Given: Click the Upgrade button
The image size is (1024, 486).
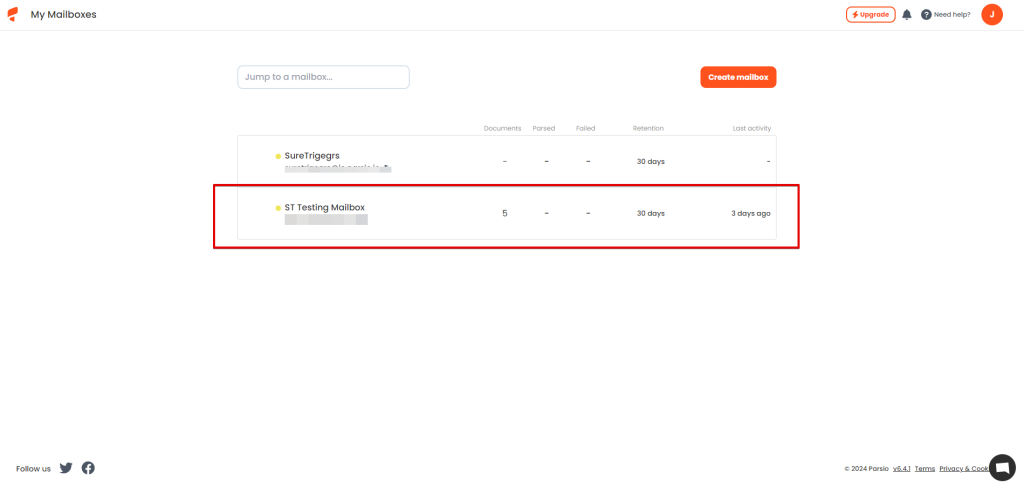Looking at the screenshot, I should (x=870, y=15).
